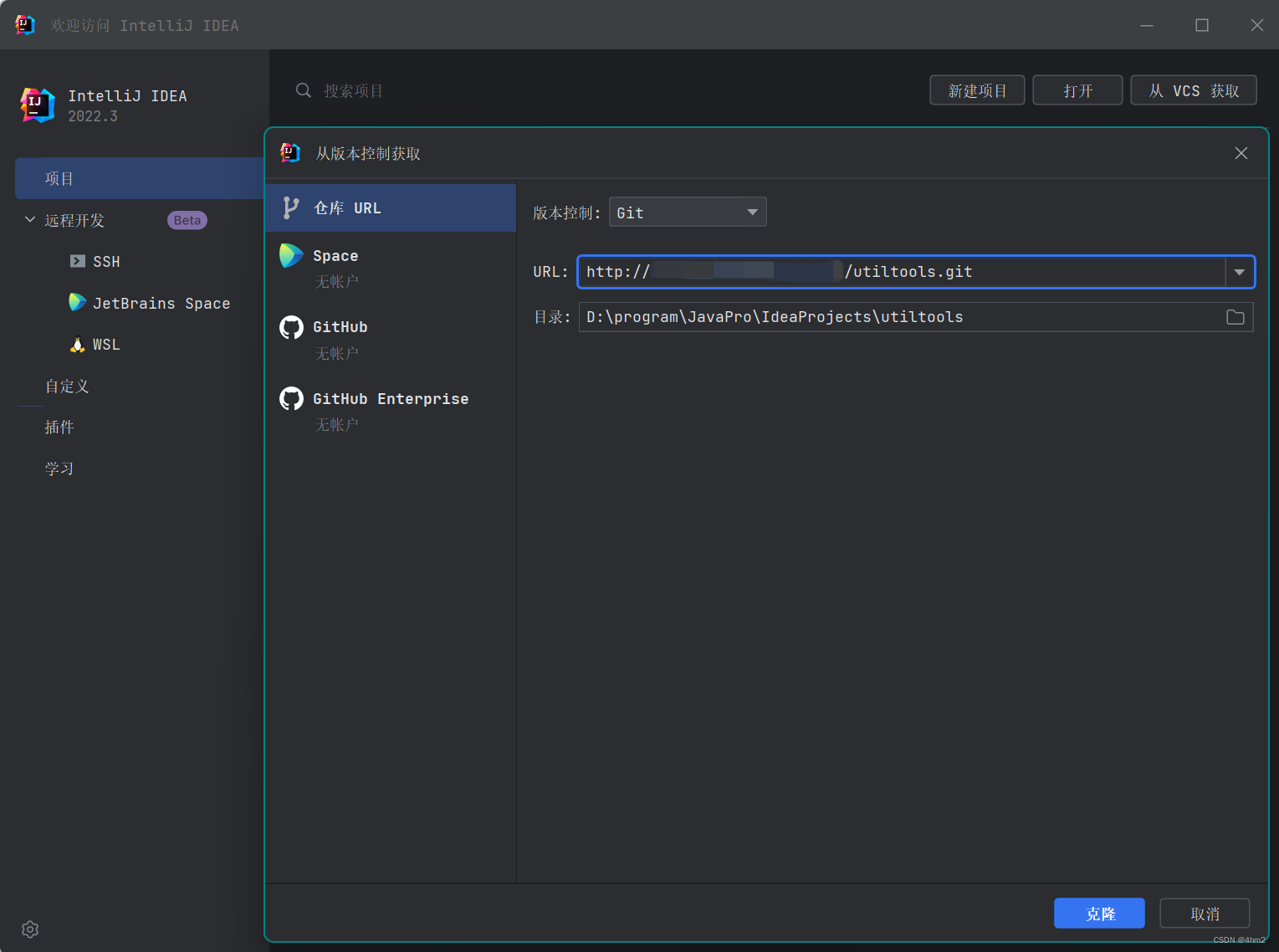Open SSH remote development
Image resolution: width=1279 pixels, height=952 pixels.
pyautogui.click(x=106, y=262)
